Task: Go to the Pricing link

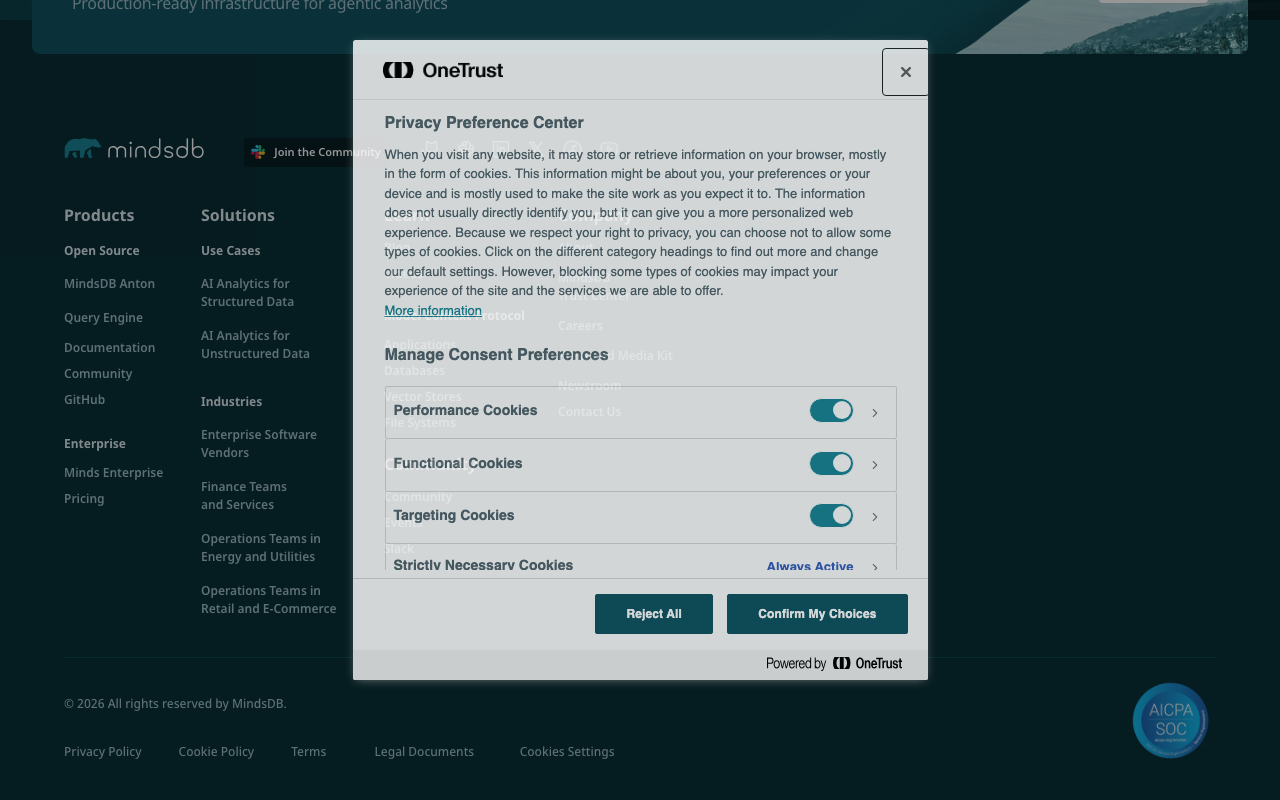Action: click(84, 499)
